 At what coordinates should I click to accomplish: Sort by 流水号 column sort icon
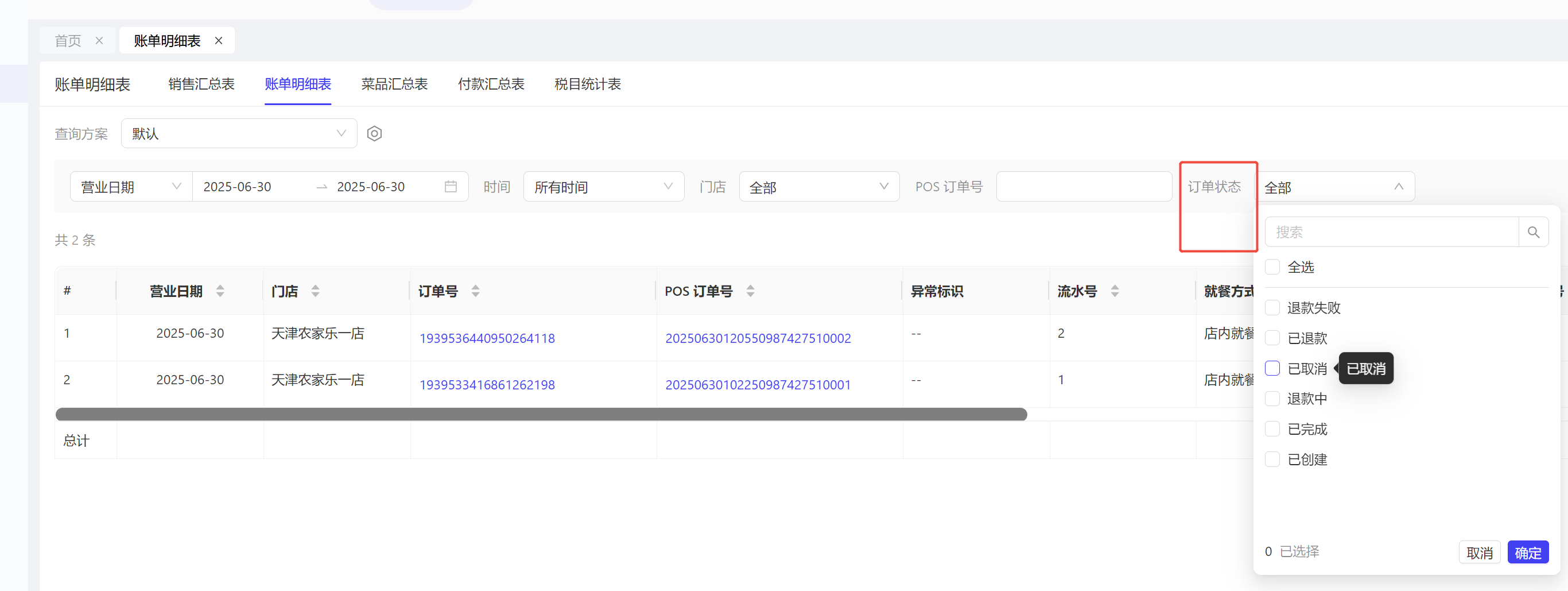point(1115,291)
